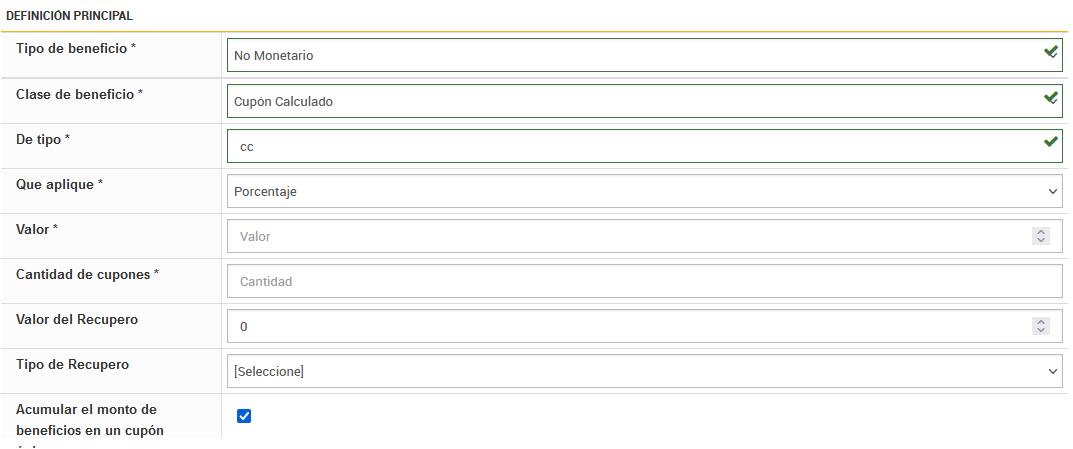Click the green checkmark in De tipo field
The height and width of the screenshot is (449, 1073).
tap(1050, 142)
